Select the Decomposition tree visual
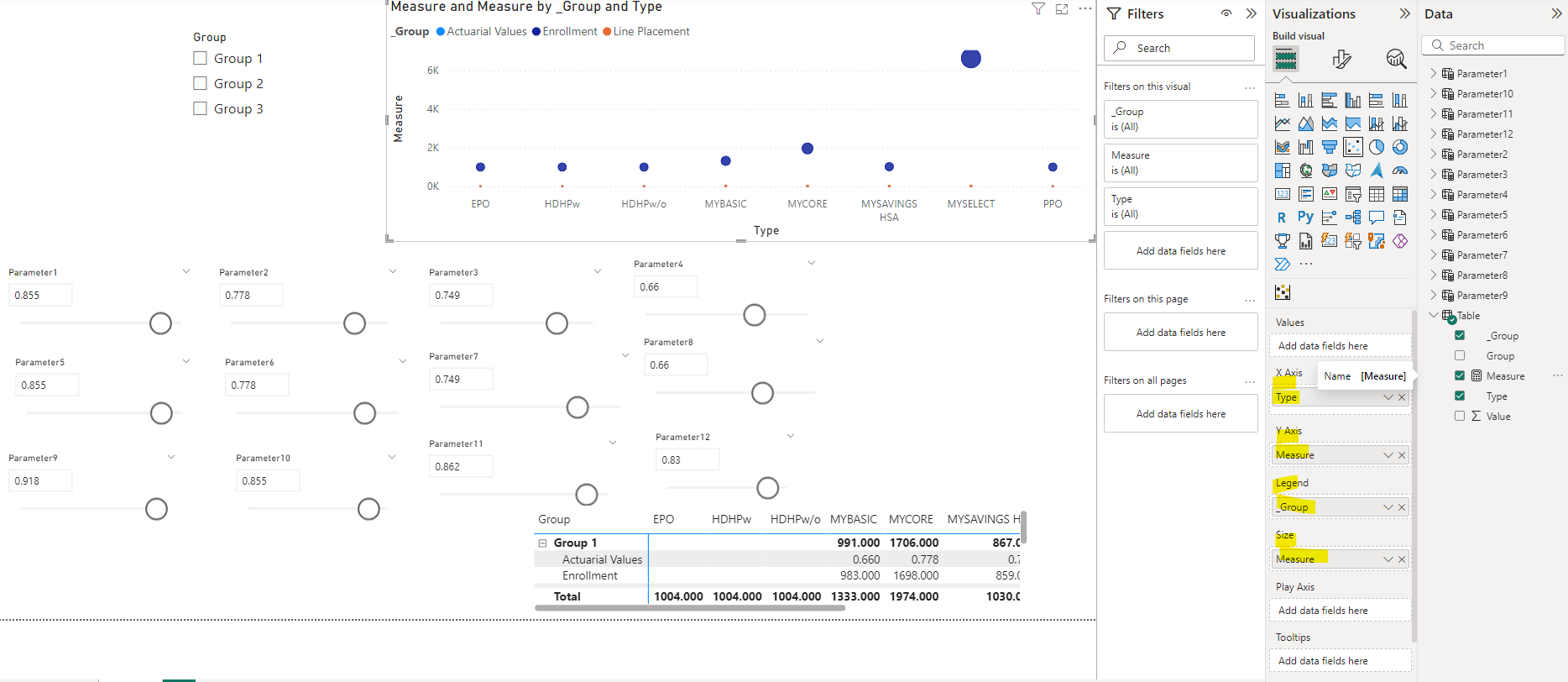The image size is (1568, 682). click(x=1353, y=218)
